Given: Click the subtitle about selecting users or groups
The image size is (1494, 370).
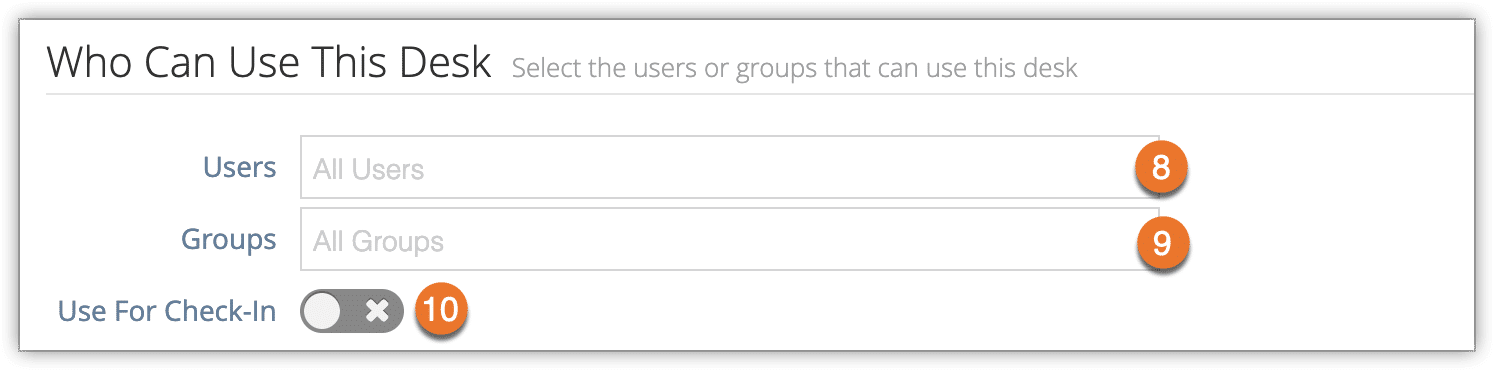Looking at the screenshot, I should (795, 69).
